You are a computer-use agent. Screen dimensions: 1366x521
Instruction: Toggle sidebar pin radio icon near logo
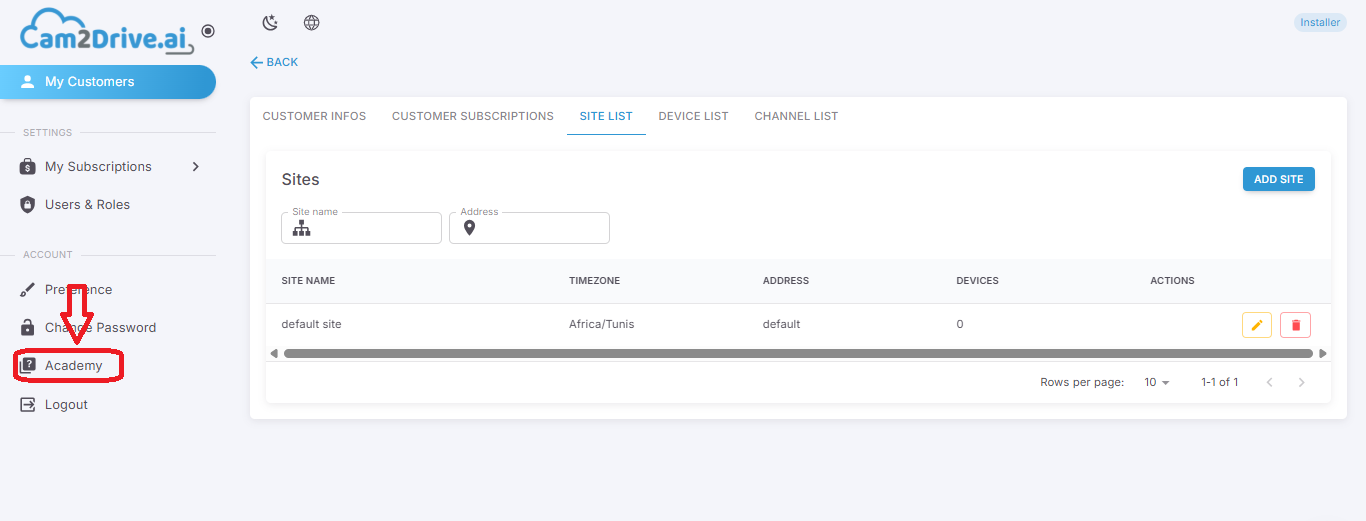click(208, 31)
